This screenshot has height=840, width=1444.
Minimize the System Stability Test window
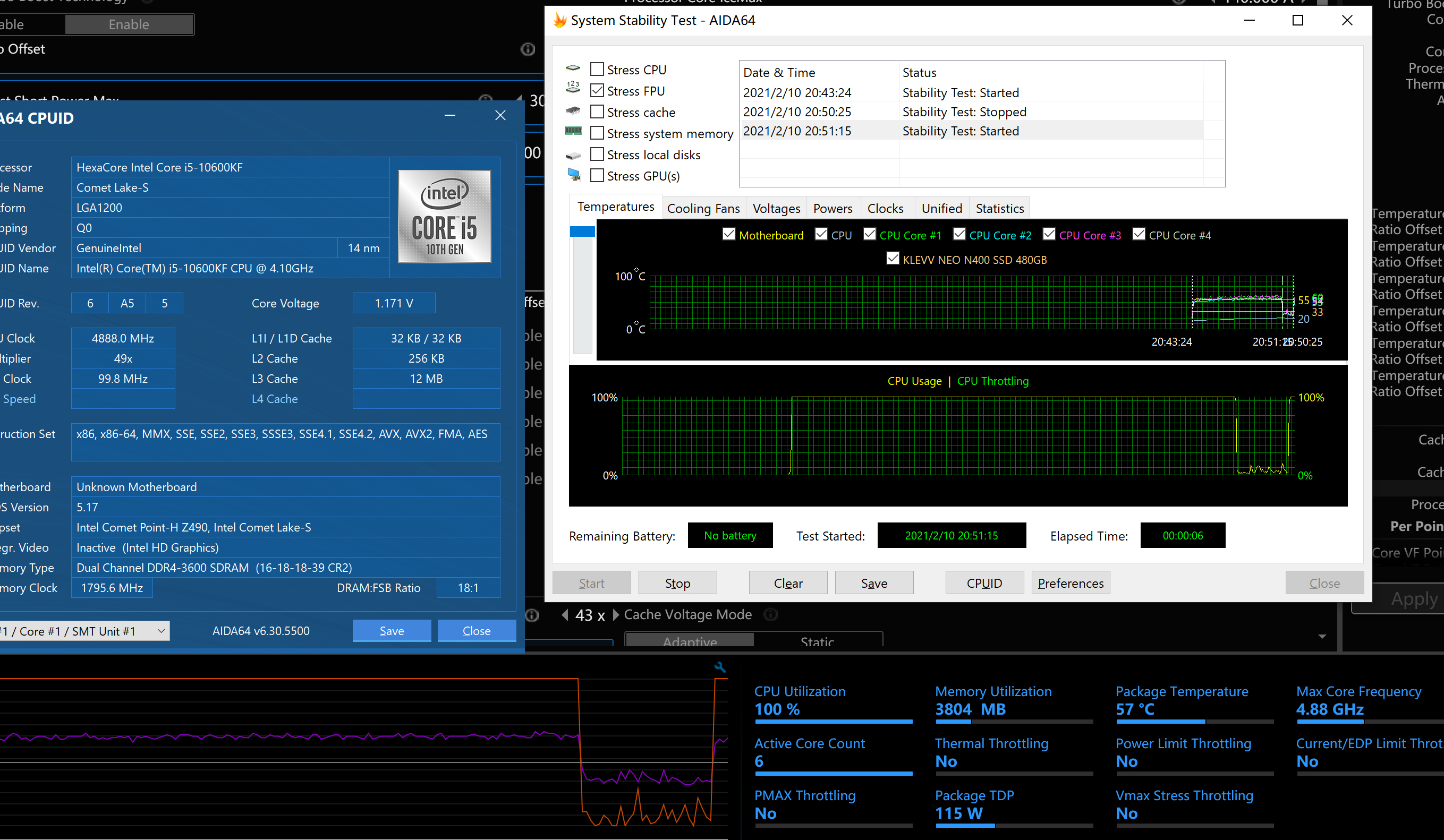[1250, 21]
